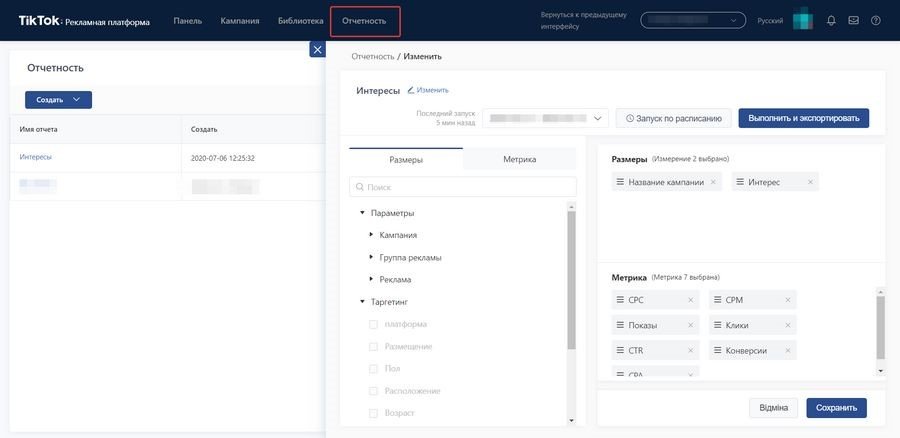Open the Создать dropdown button

click(59, 100)
